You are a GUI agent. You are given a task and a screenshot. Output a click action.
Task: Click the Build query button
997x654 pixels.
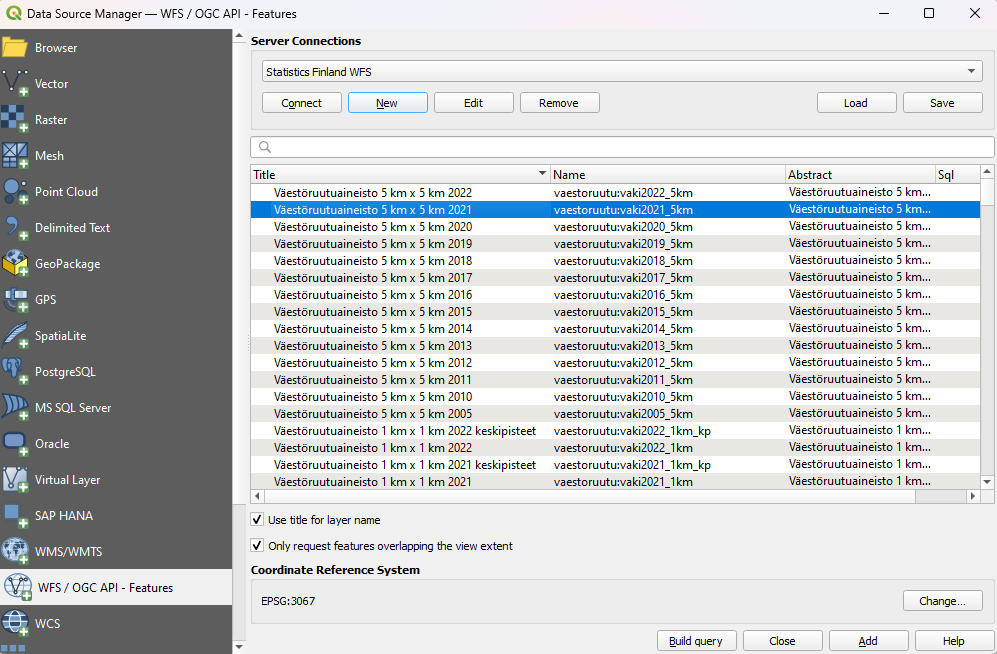[696, 641]
